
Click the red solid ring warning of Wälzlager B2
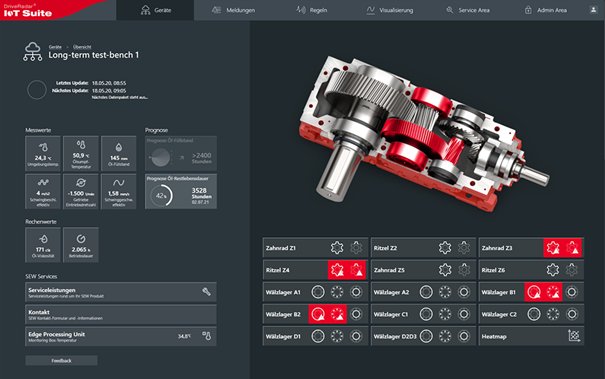(318, 314)
